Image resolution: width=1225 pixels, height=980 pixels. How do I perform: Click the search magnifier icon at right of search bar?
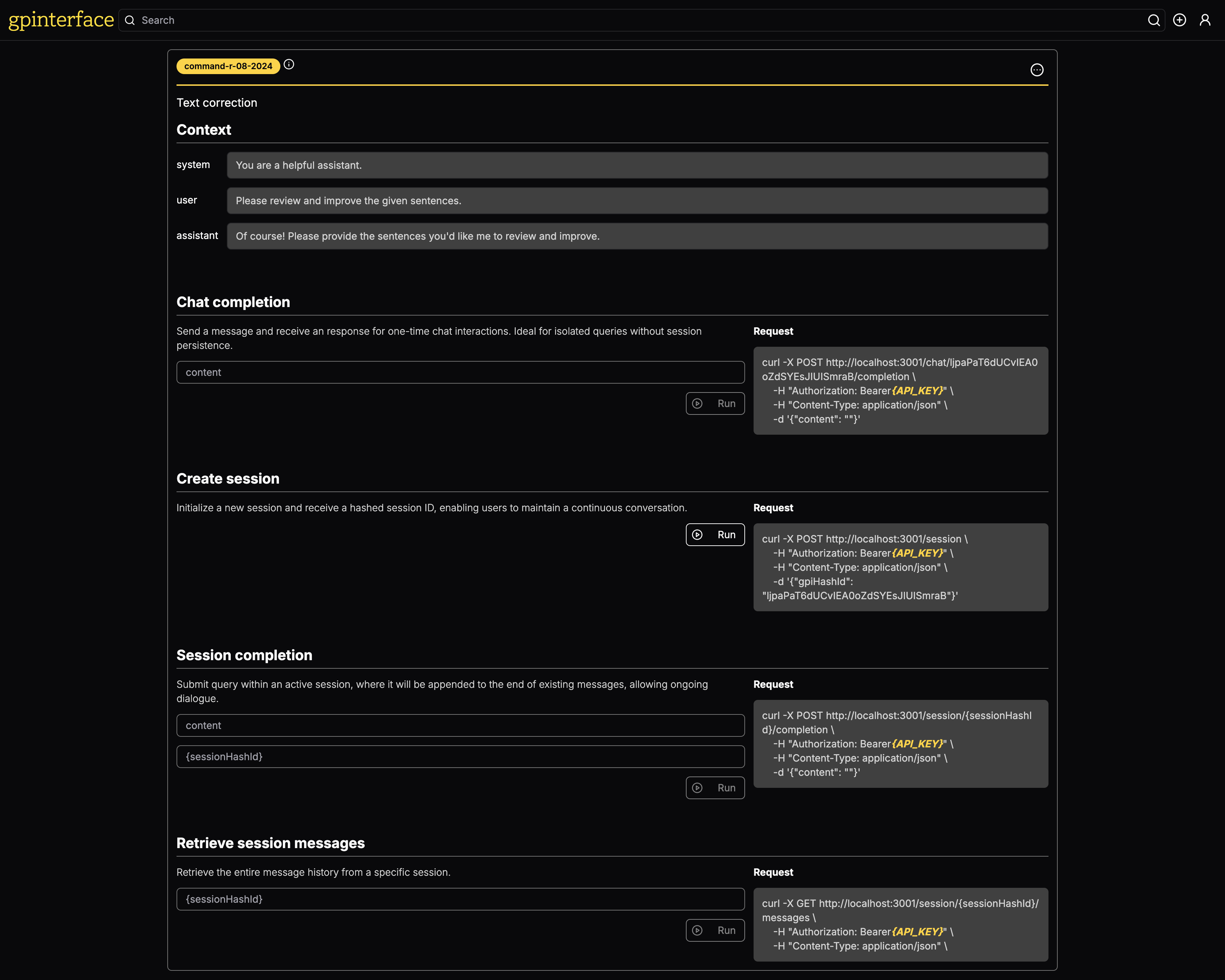tap(1153, 20)
